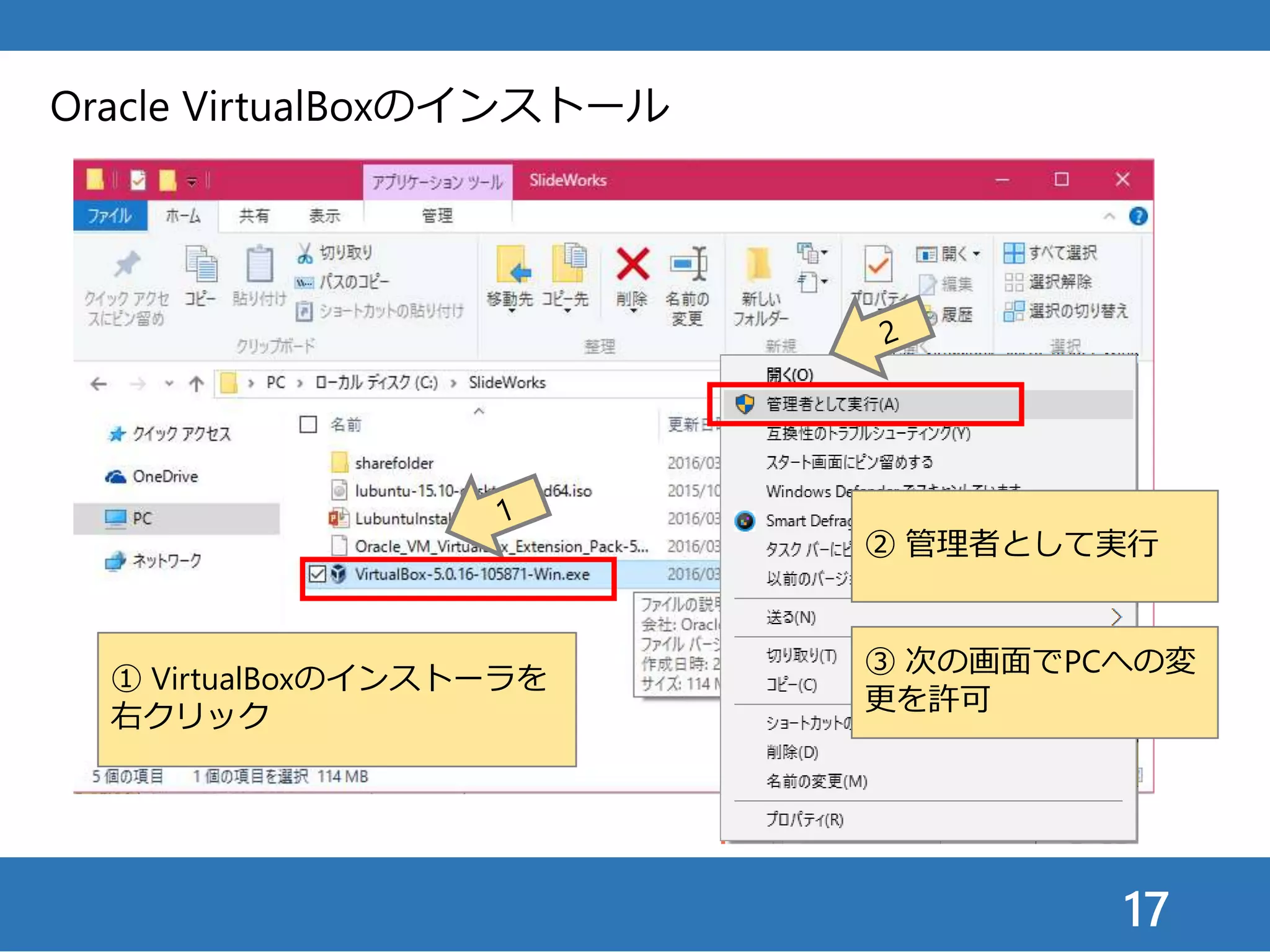Uncheck the VirtualBox installer checkbox
Viewport: 1270px width, 952px height.
[317, 574]
